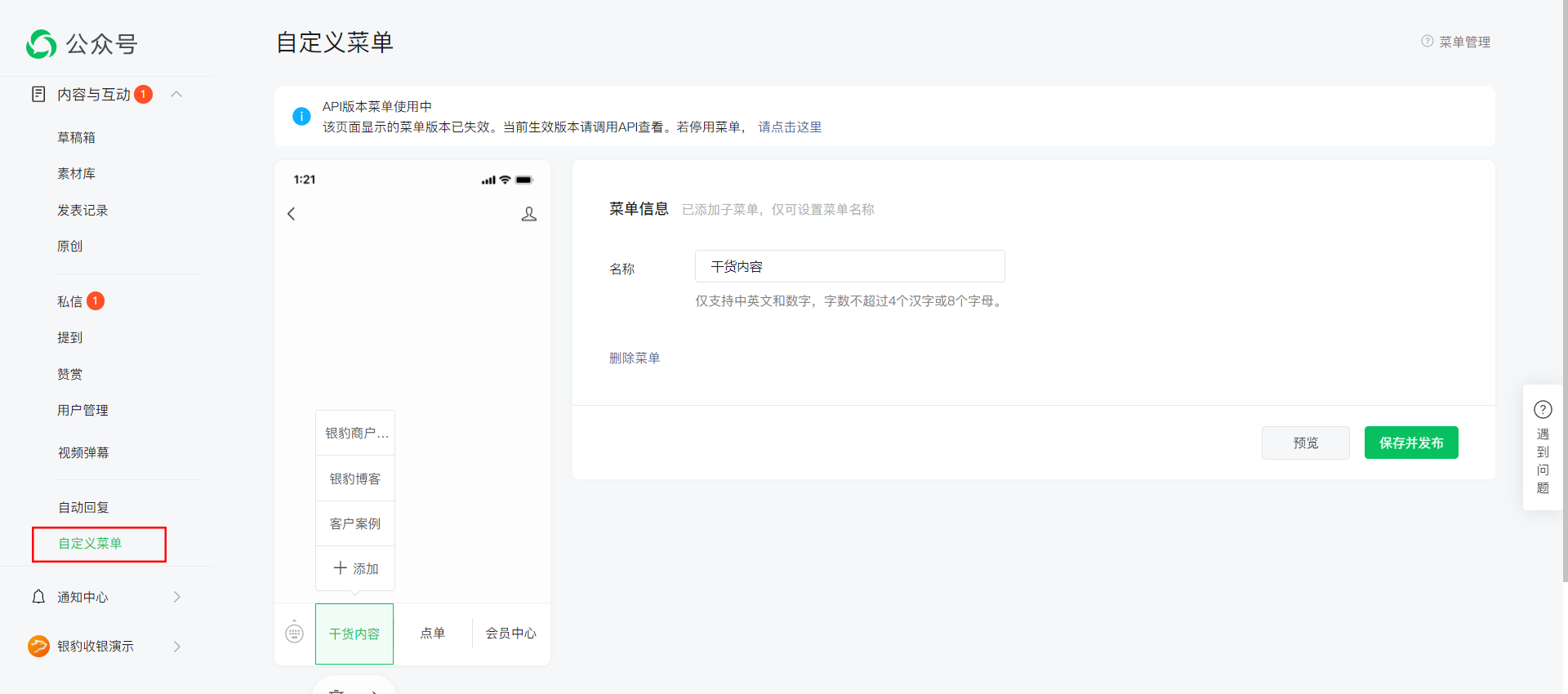Click the WeChat Official Account logo
Viewport: 1568px width, 694px height.
pyautogui.click(x=42, y=44)
